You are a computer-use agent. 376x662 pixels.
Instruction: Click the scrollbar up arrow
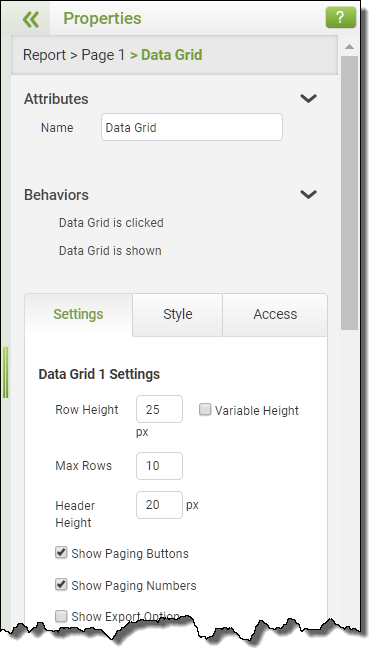(x=349, y=47)
